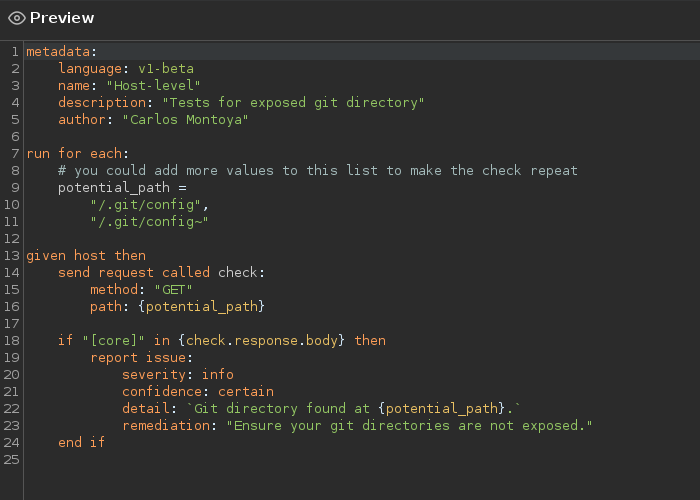Click the Preview eye icon
This screenshot has height=500, width=700.
(x=17, y=18)
